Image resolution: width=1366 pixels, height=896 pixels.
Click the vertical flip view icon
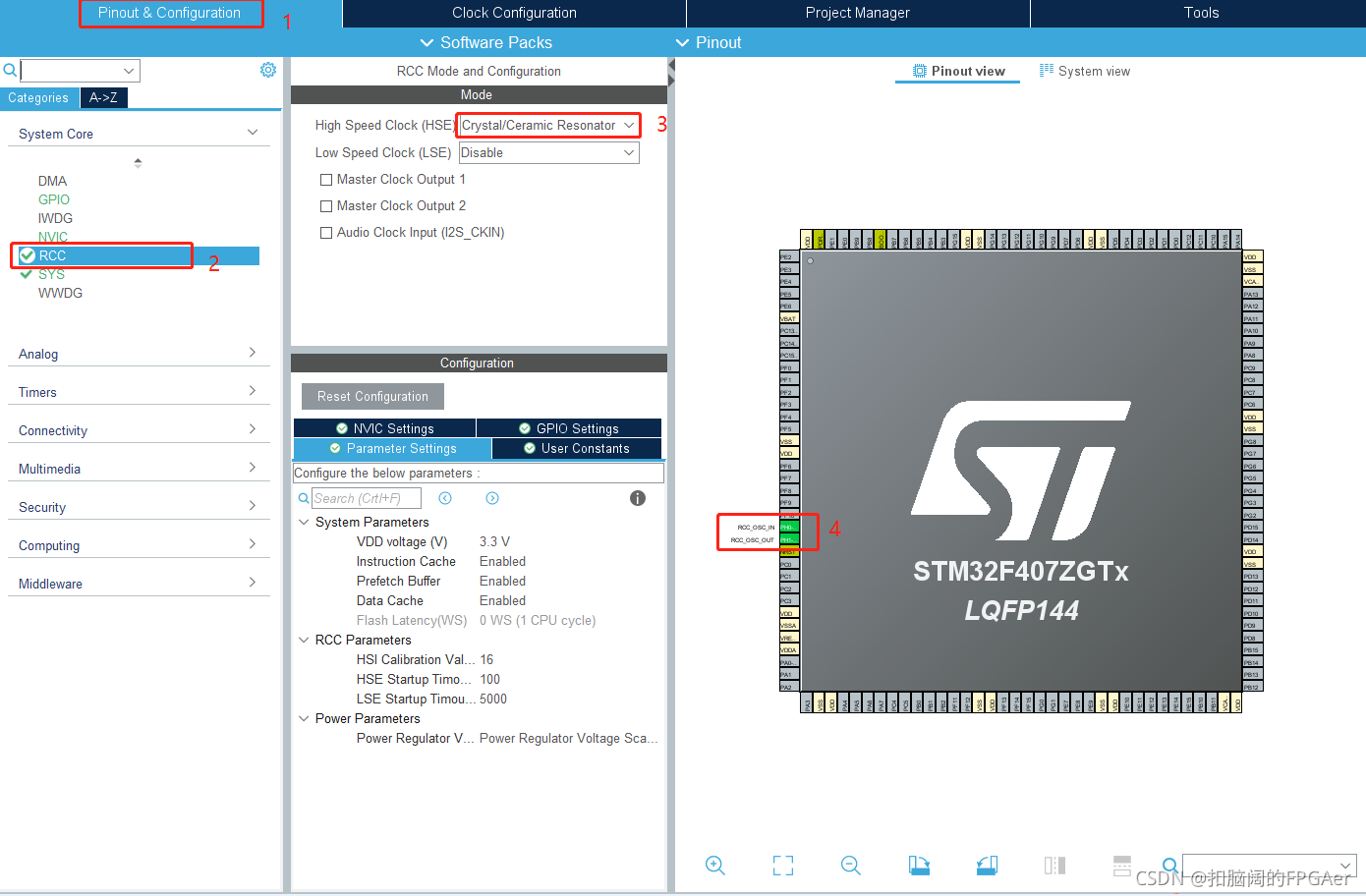(1054, 866)
